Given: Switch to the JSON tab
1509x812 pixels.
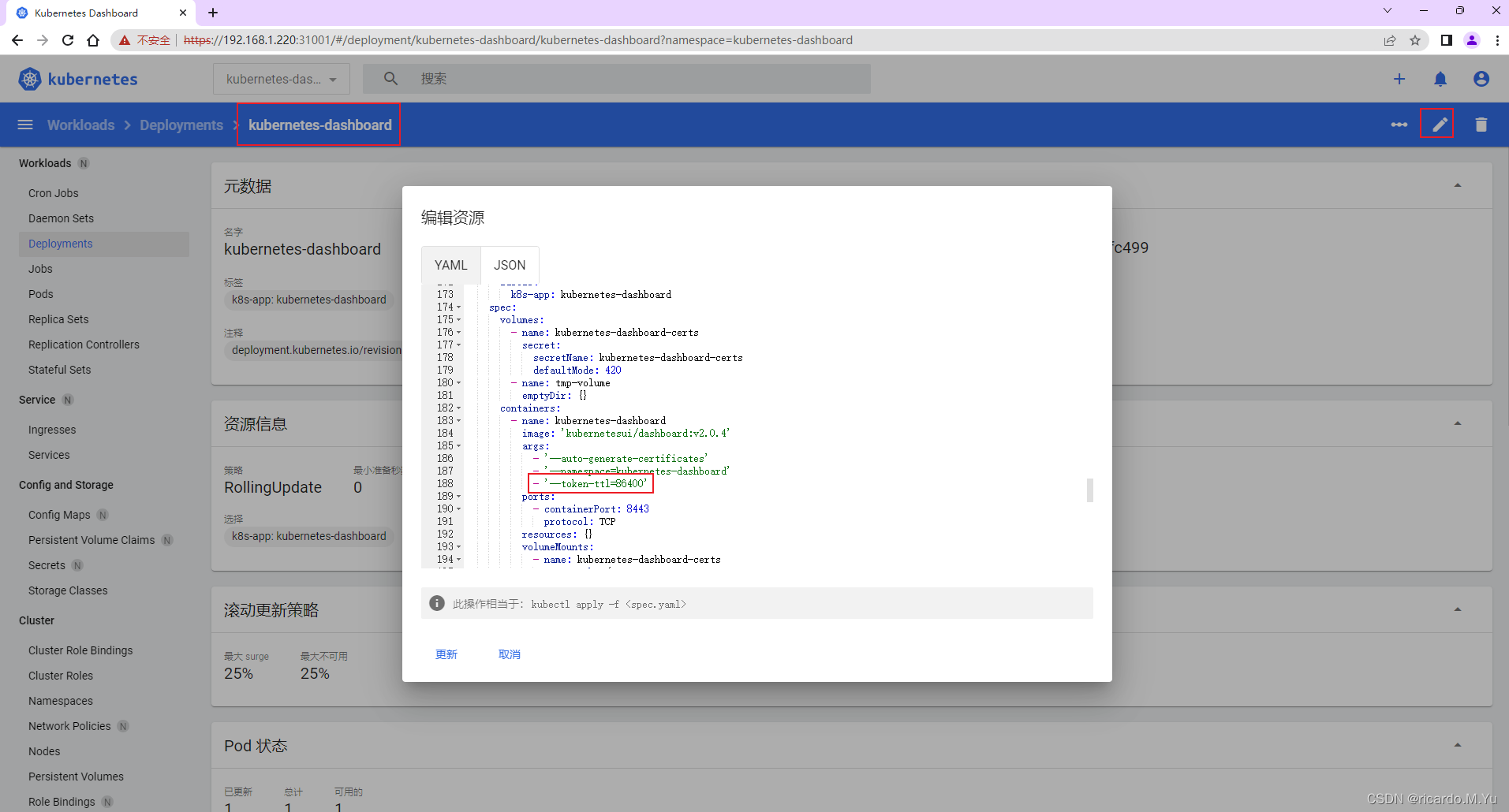Looking at the screenshot, I should coord(510,265).
